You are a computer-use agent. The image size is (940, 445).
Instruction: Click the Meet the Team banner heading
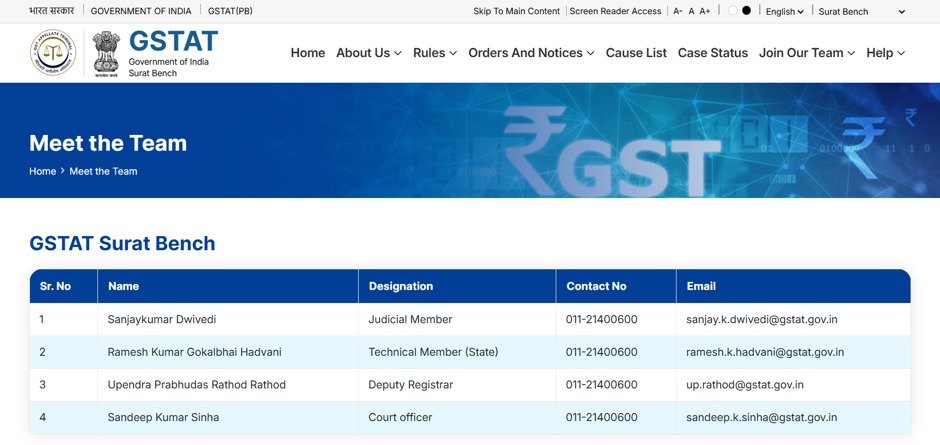coord(108,143)
